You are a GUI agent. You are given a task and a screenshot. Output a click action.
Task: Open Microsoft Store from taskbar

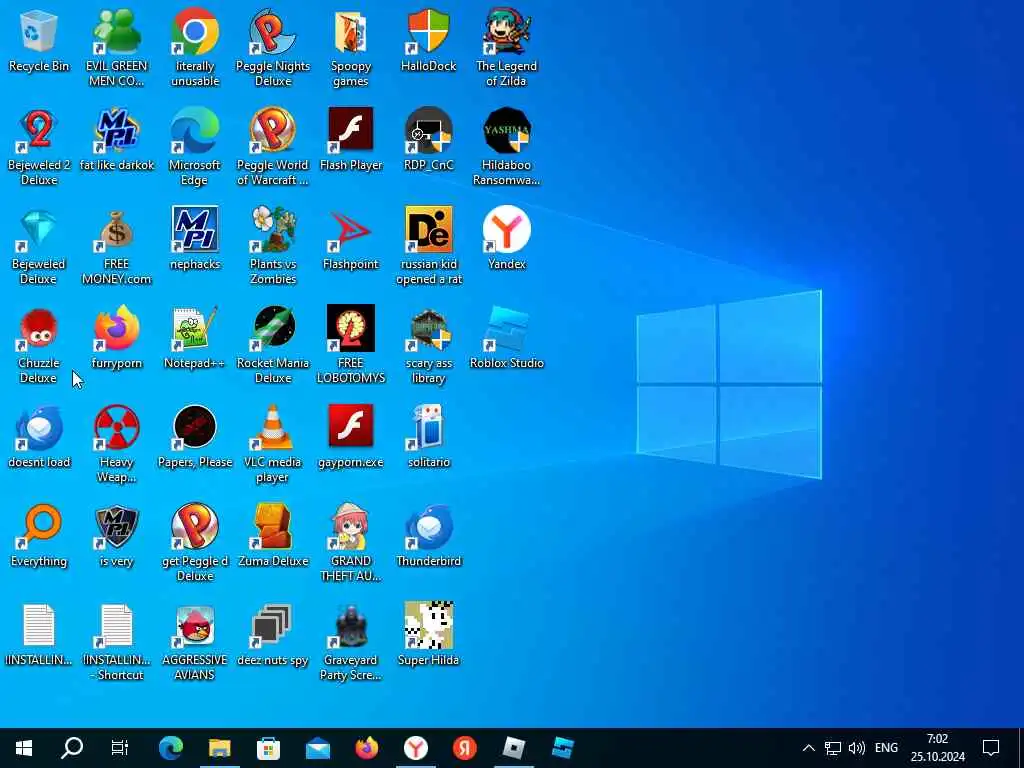268,748
